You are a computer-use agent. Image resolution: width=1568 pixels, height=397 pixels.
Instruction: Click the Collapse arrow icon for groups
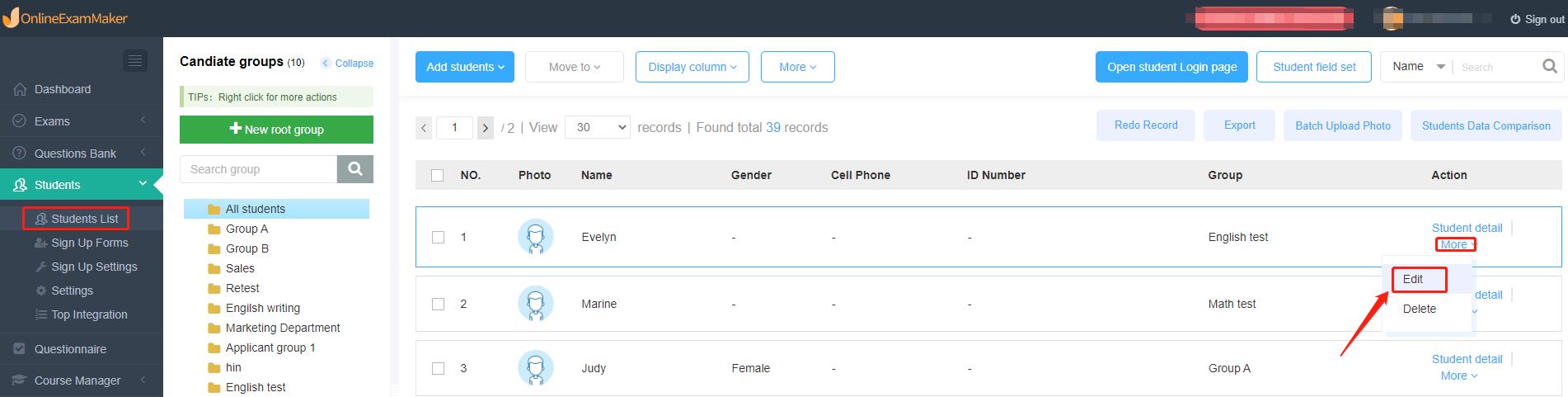click(x=326, y=64)
